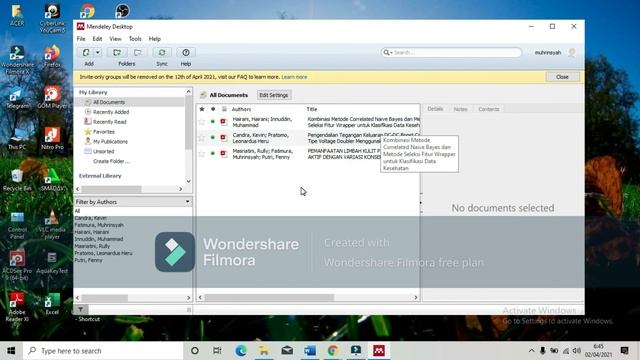
Task: Click the Sync library icon
Action: tap(162, 52)
